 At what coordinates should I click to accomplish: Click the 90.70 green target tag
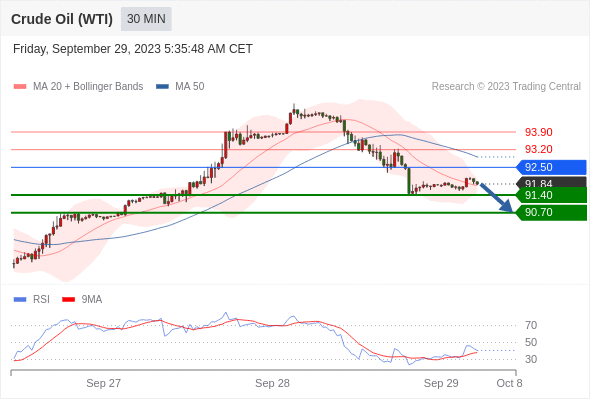(x=551, y=213)
